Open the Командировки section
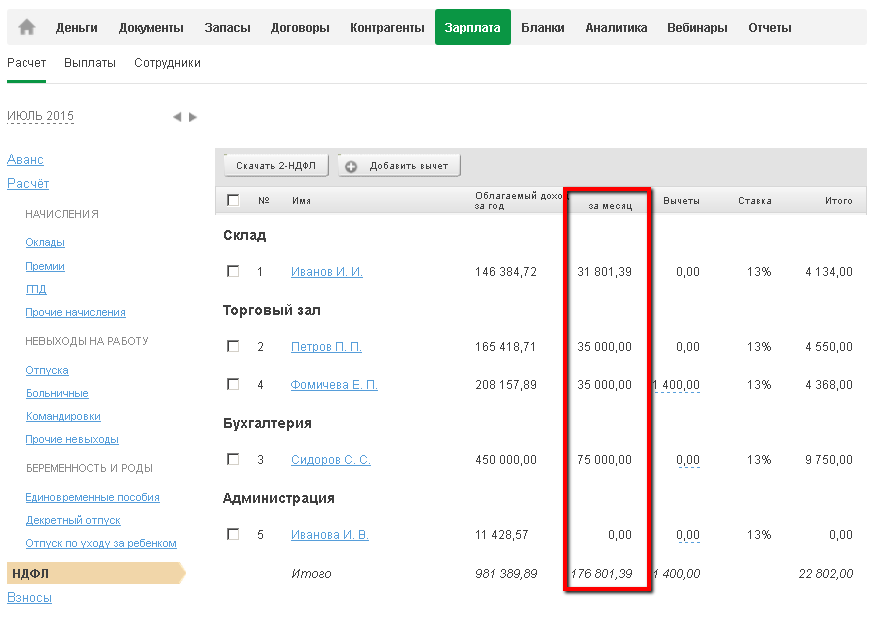 coord(63,416)
